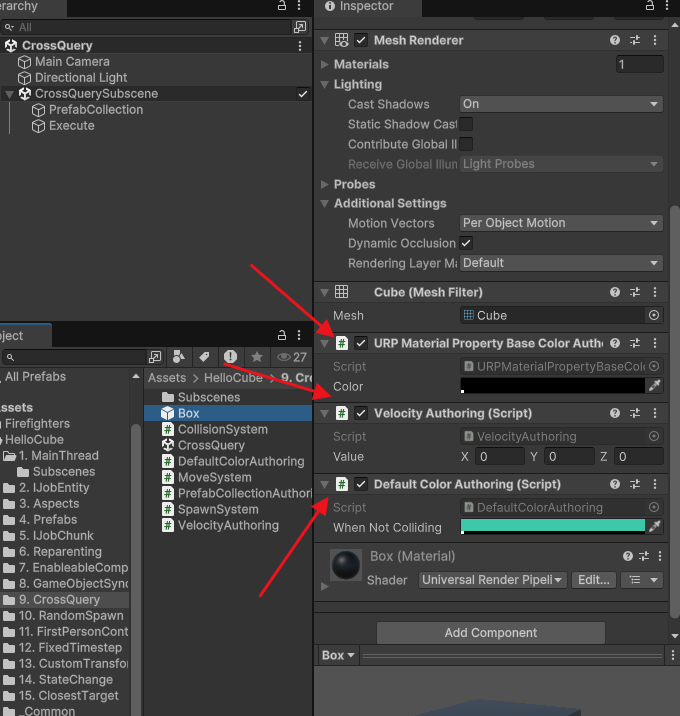
Task: Open CrossQuery scene kebab menu
Action: [x=300, y=46]
